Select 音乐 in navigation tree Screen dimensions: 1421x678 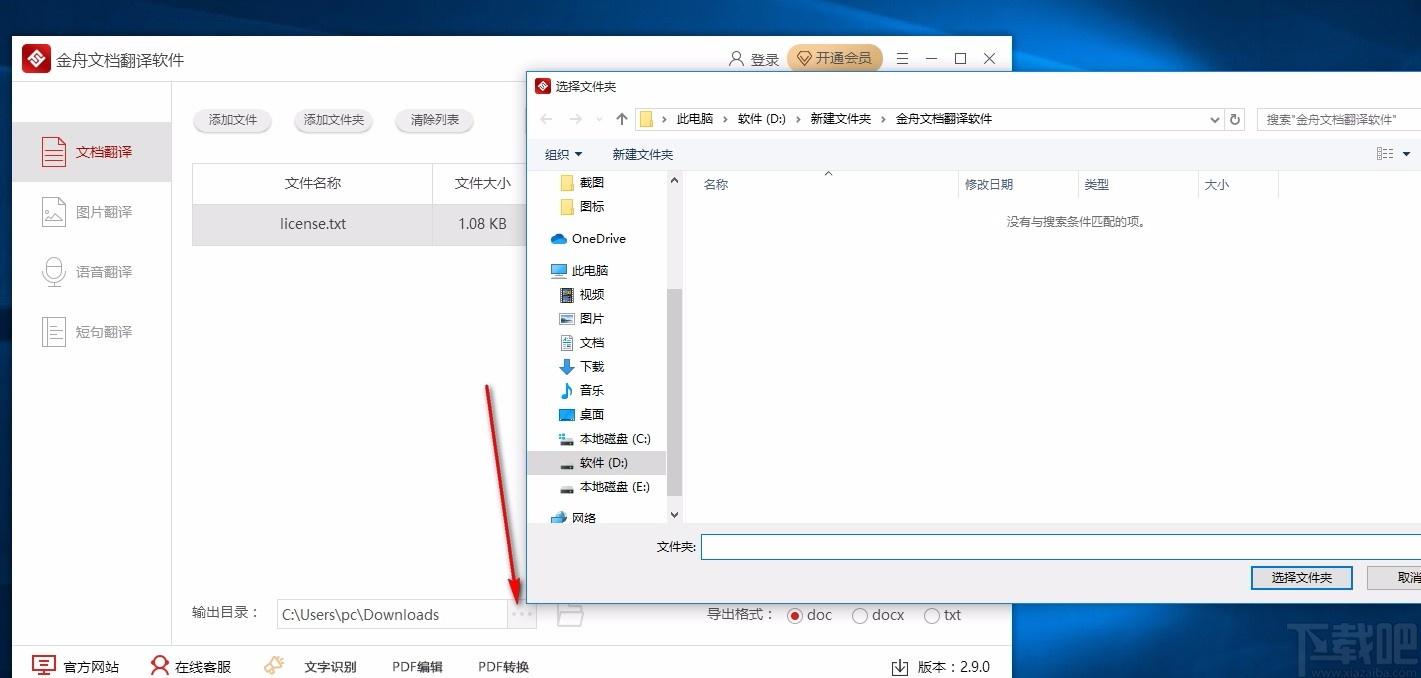(582, 390)
